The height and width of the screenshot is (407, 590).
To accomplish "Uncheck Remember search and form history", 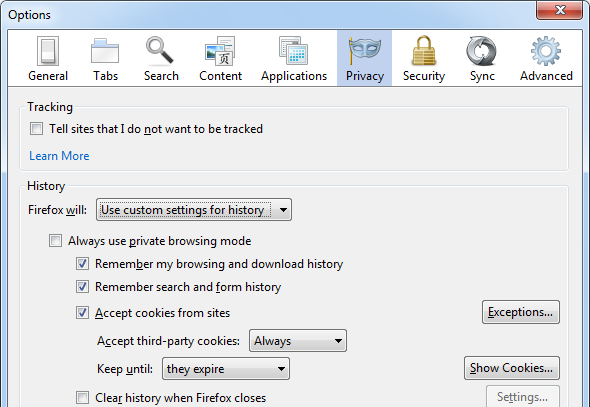I will click(x=82, y=287).
